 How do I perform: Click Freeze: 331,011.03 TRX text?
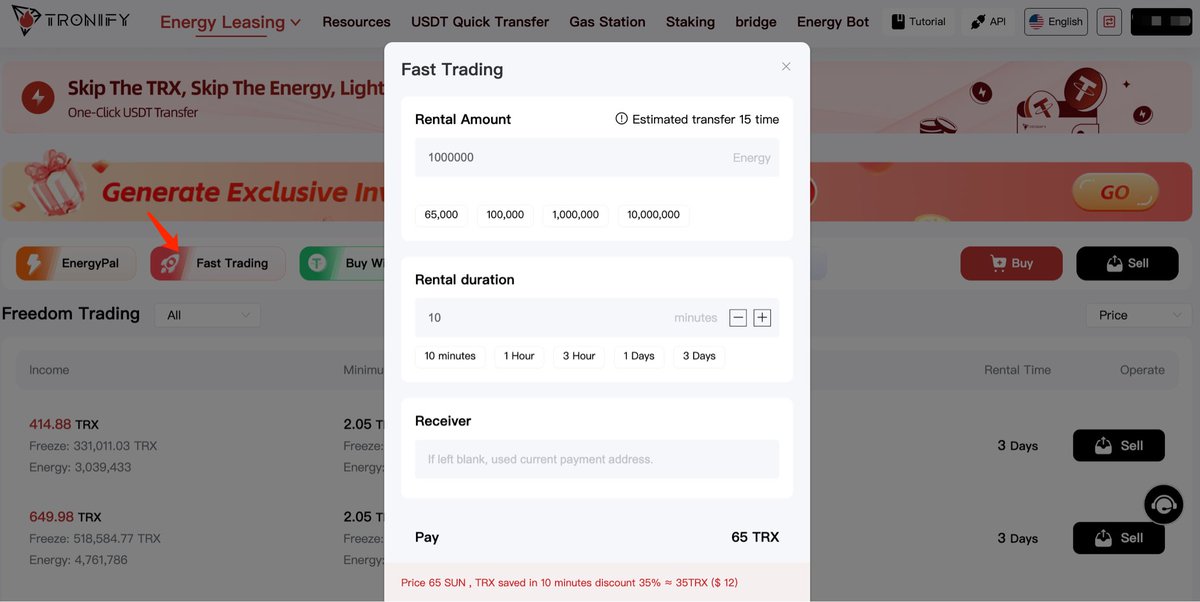93,446
